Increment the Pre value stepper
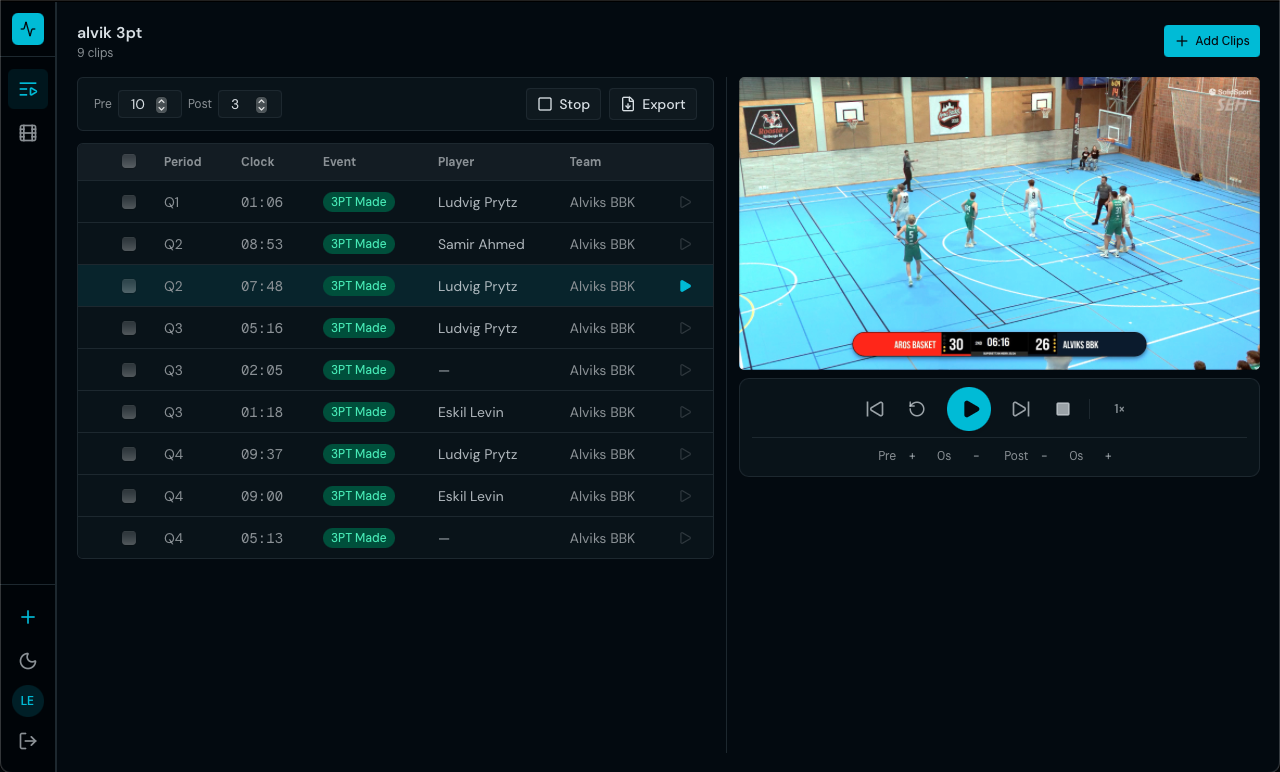1280x772 pixels. click(x=163, y=99)
